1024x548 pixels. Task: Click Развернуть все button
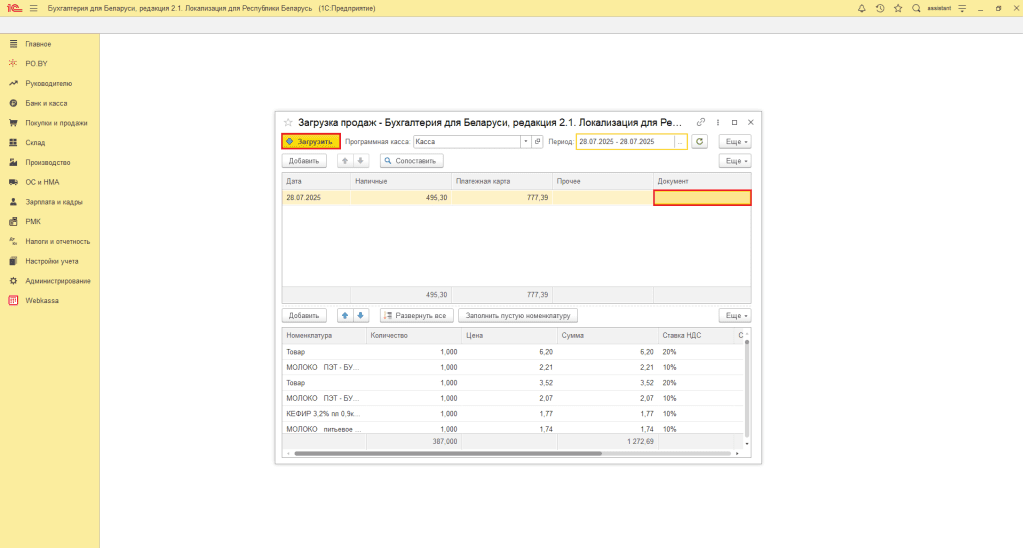tap(417, 315)
